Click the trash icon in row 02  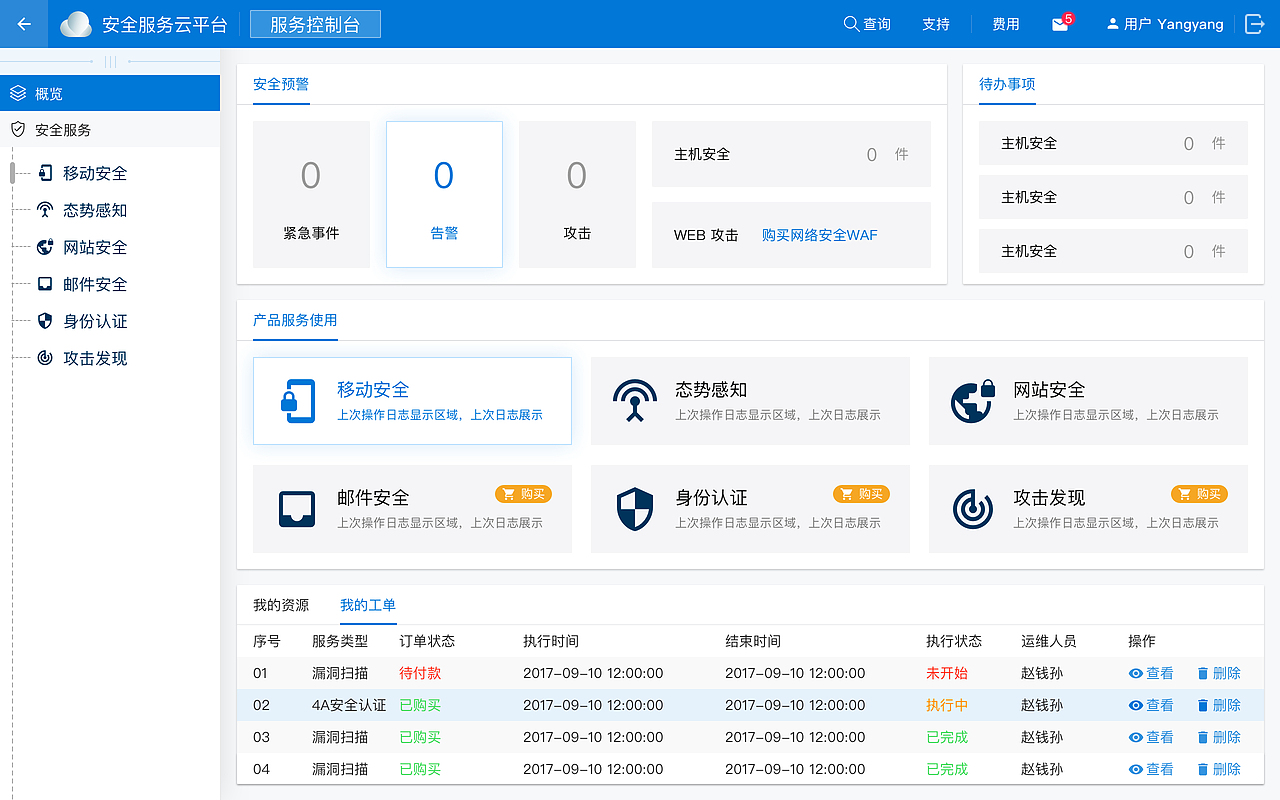pyautogui.click(x=1202, y=705)
